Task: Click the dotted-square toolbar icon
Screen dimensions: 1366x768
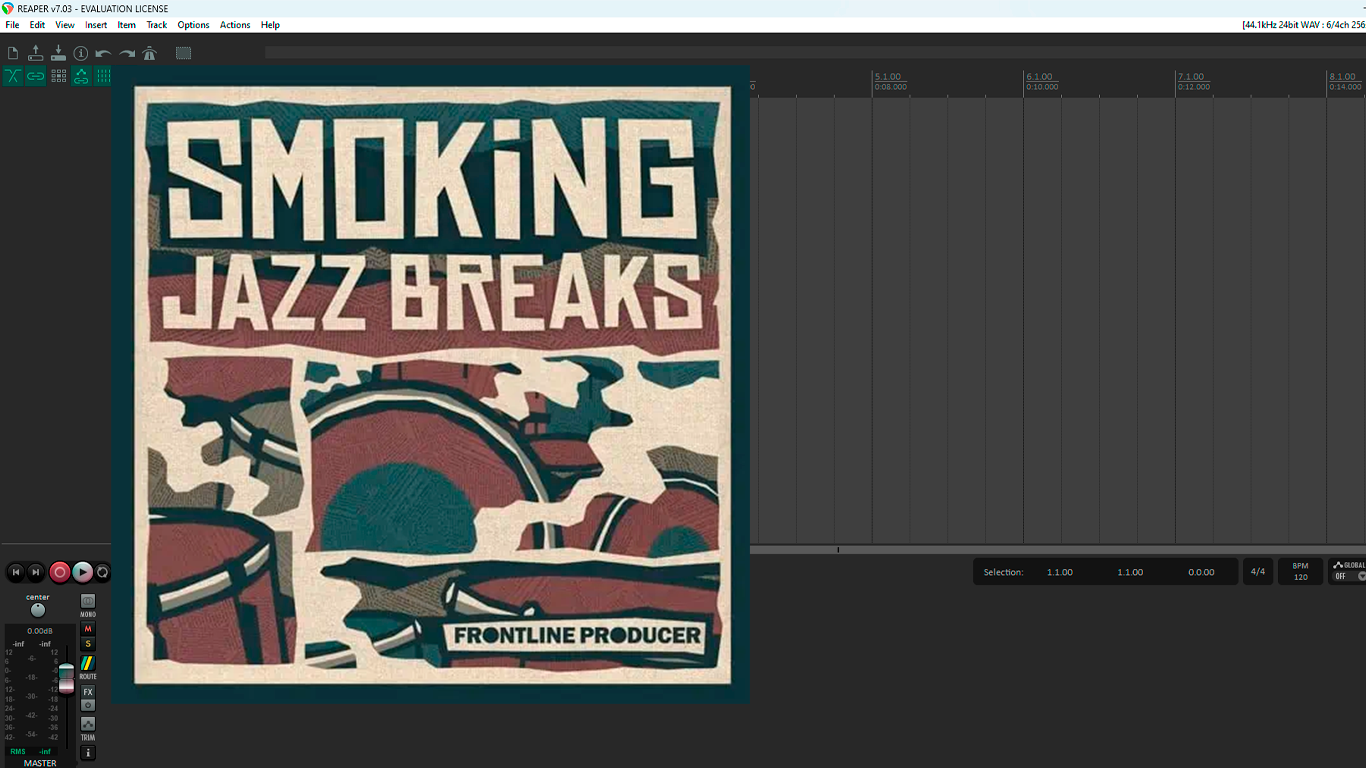Action: 184,53
